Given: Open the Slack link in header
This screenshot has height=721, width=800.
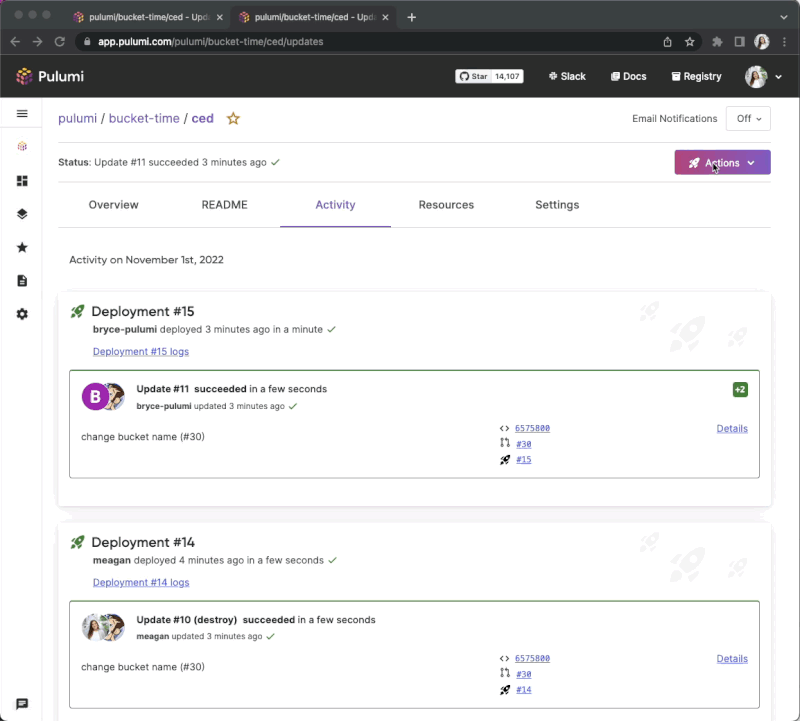Looking at the screenshot, I should pos(567,77).
